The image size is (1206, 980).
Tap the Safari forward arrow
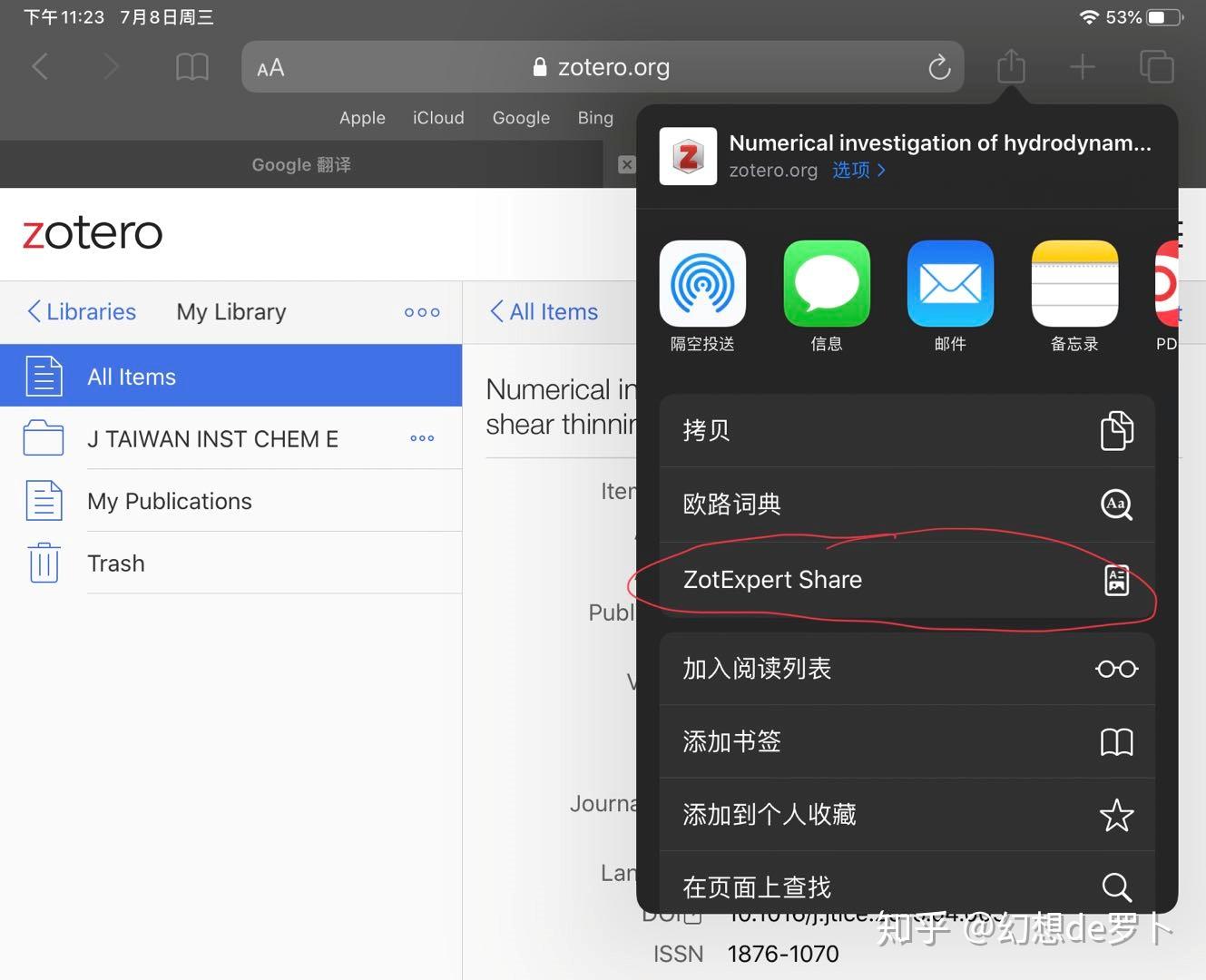click(x=111, y=66)
